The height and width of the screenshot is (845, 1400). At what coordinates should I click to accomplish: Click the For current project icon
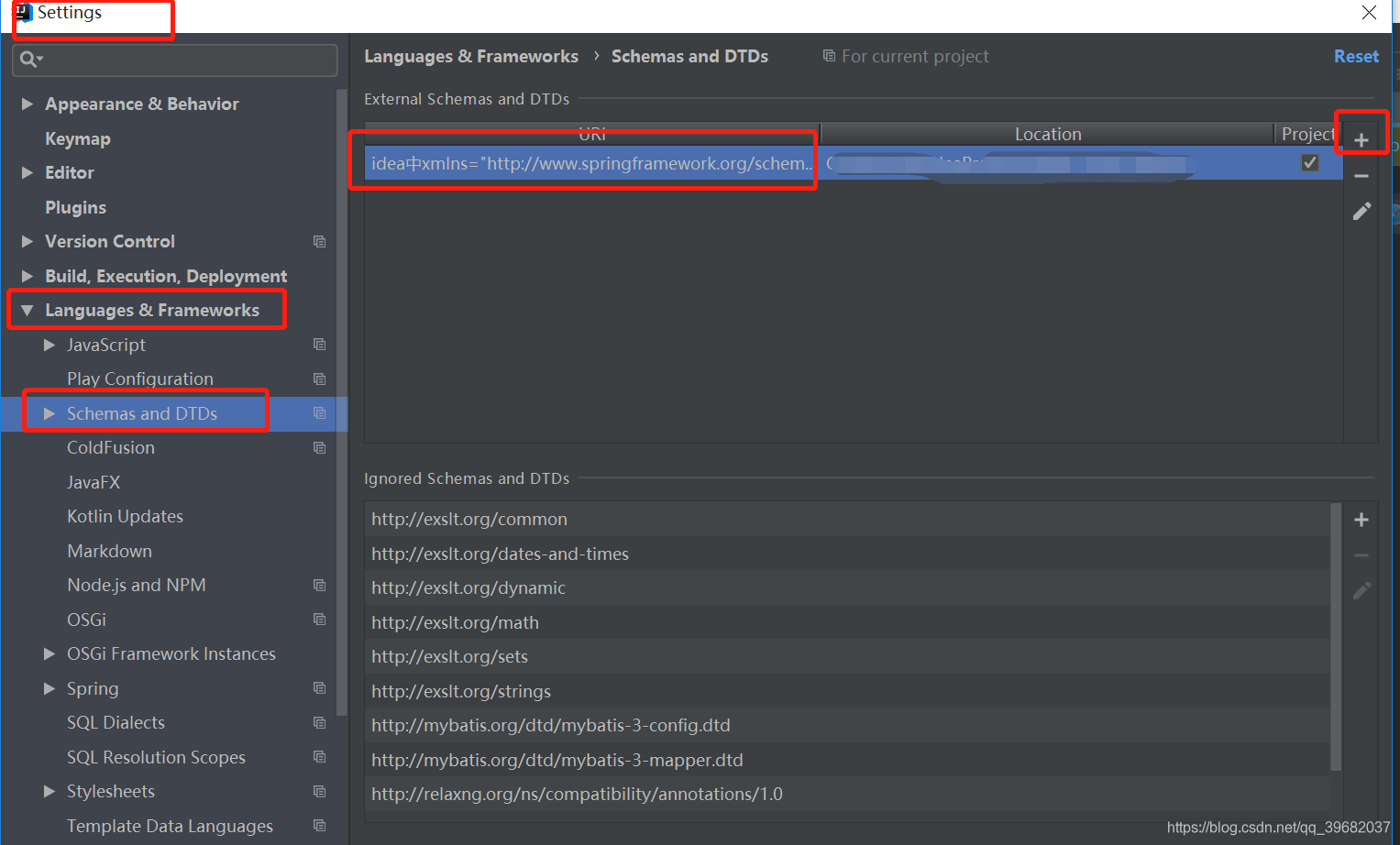tap(829, 56)
